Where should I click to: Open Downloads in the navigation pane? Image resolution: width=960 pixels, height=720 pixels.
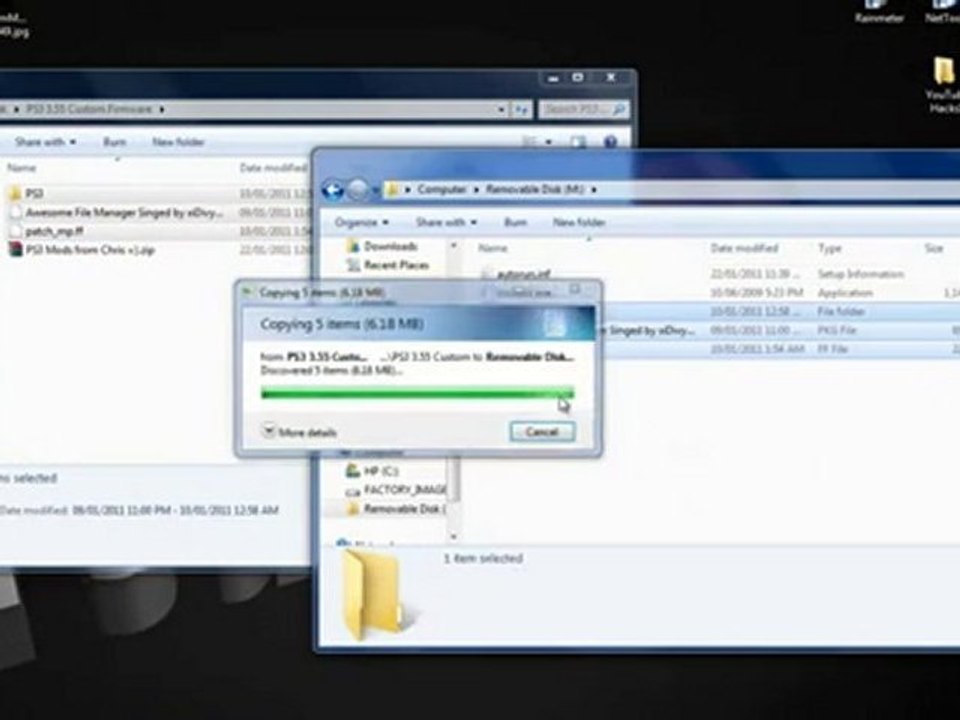pyautogui.click(x=391, y=246)
